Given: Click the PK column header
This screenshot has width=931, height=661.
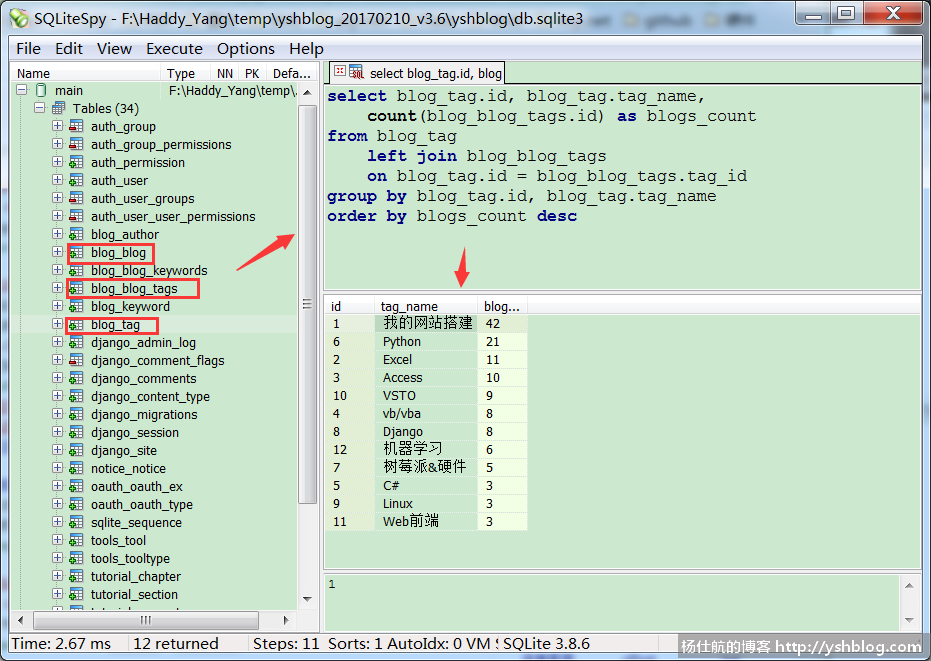Looking at the screenshot, I should click(252, 73).
